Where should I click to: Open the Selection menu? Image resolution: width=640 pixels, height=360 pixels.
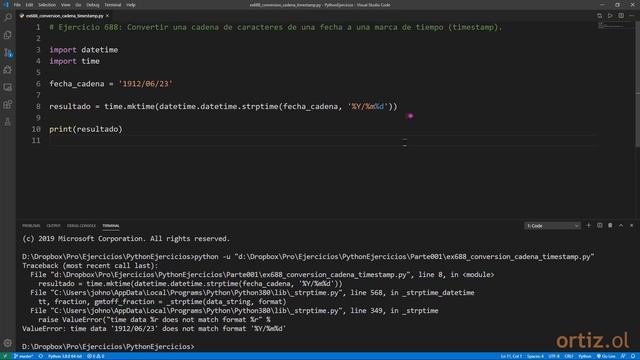point(47,5)
